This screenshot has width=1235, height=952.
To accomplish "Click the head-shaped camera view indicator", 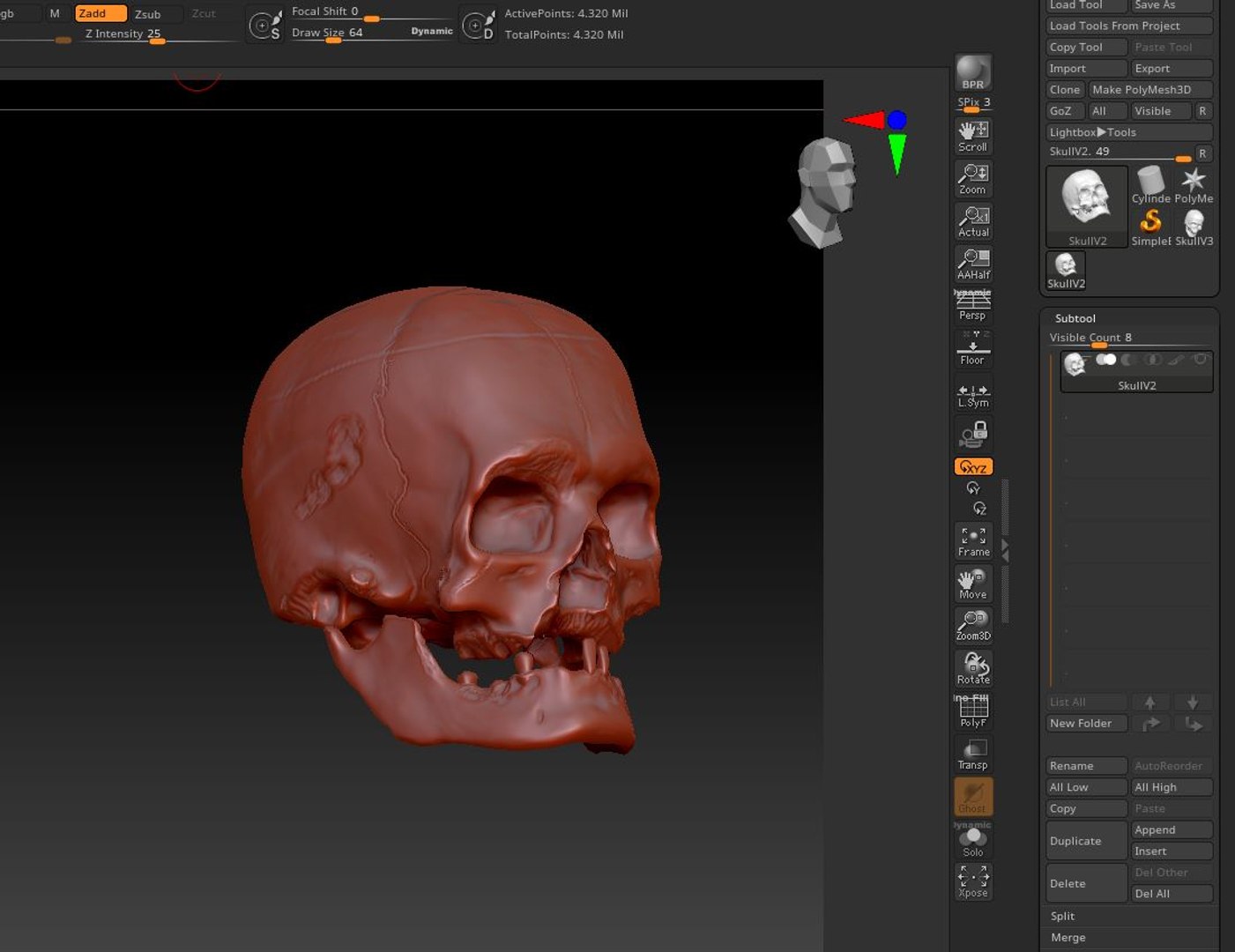I will [x=824, y=192].
